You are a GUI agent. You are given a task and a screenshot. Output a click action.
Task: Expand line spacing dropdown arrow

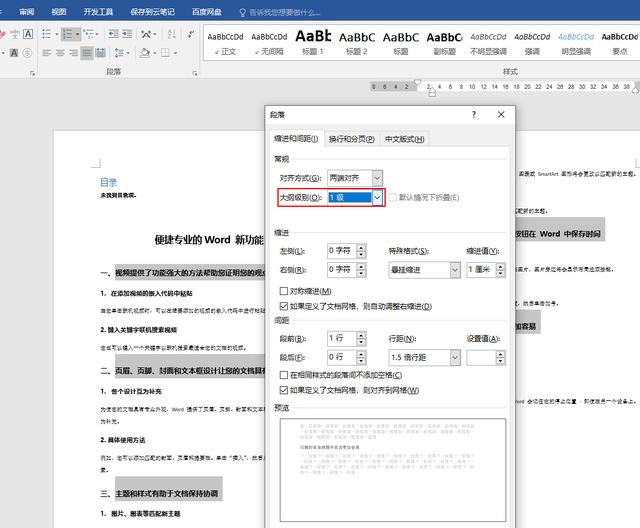[128, 53]
